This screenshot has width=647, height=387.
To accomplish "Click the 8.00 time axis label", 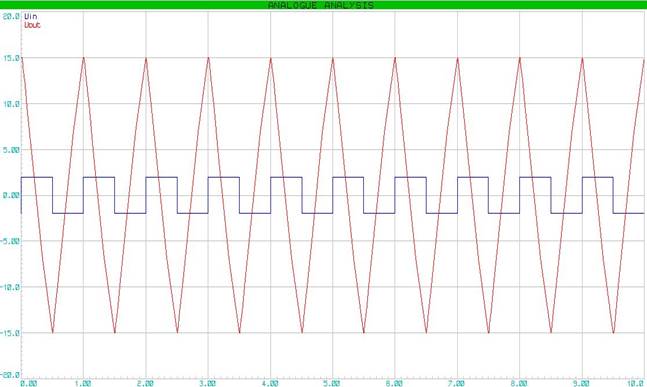I will pyautogui.click(x=519, y=383).
